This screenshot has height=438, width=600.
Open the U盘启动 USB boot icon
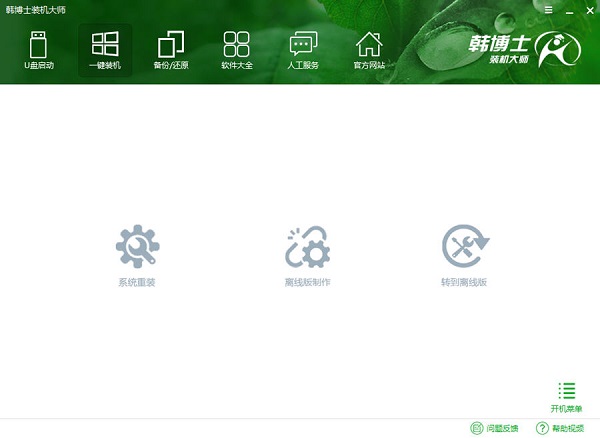coord(38,45)
